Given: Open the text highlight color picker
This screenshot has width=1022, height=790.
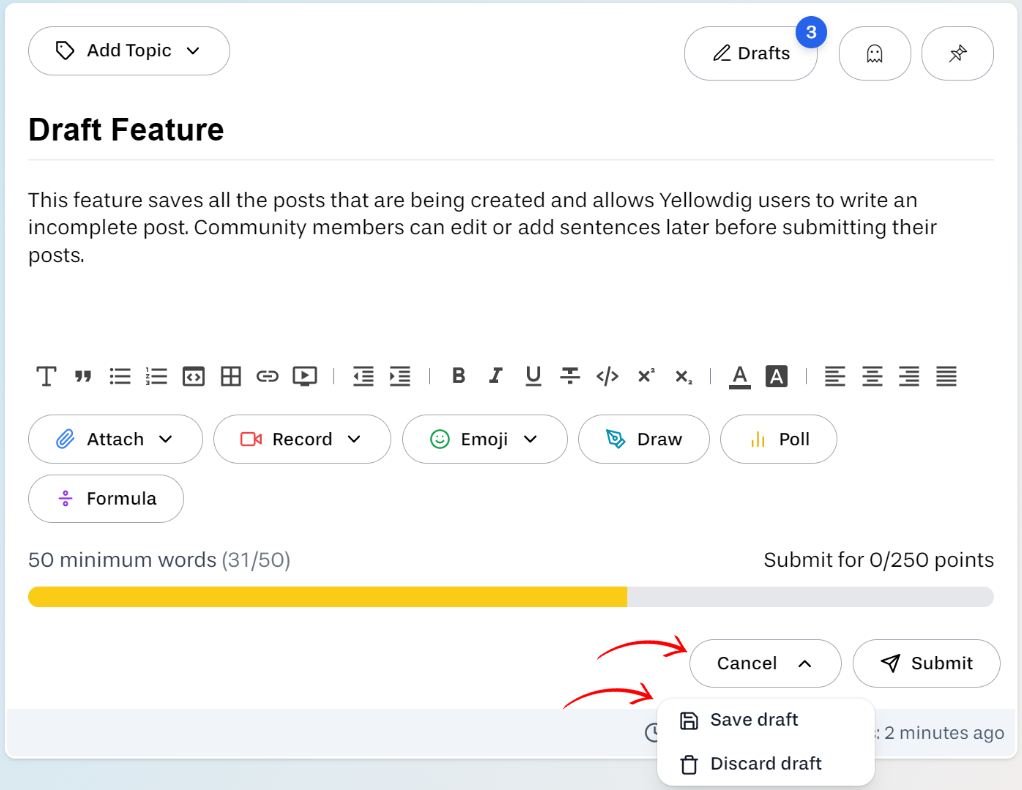Looking at the screenshot, I should coord(776,377).
